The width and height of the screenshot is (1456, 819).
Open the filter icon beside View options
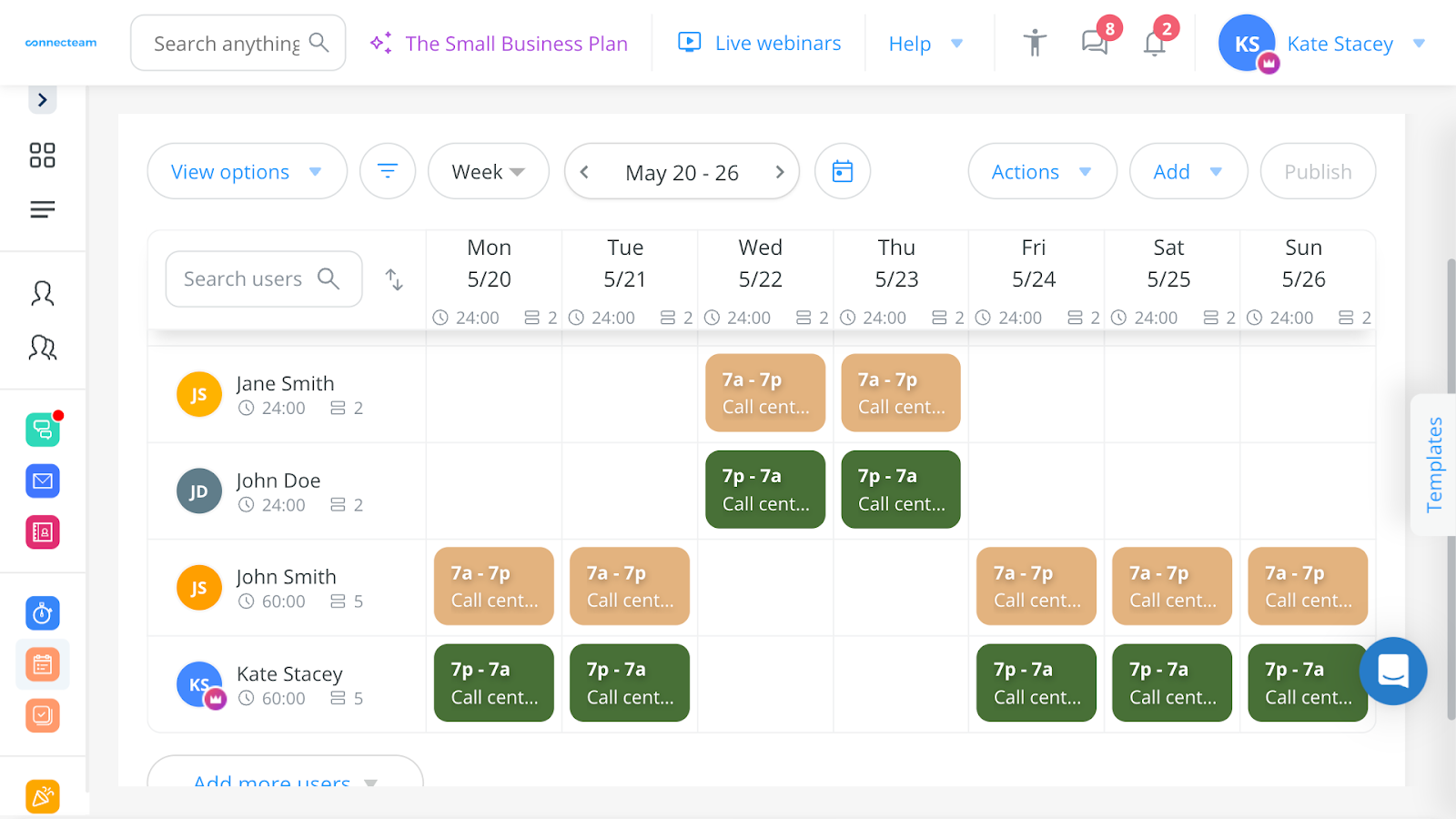[388, 171]
